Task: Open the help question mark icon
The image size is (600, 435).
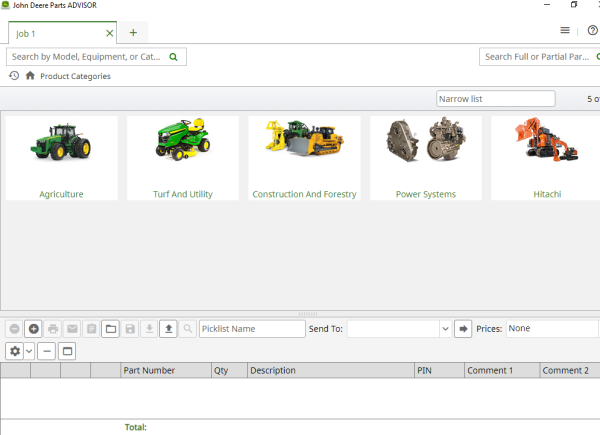Action: tap(592, 31)
